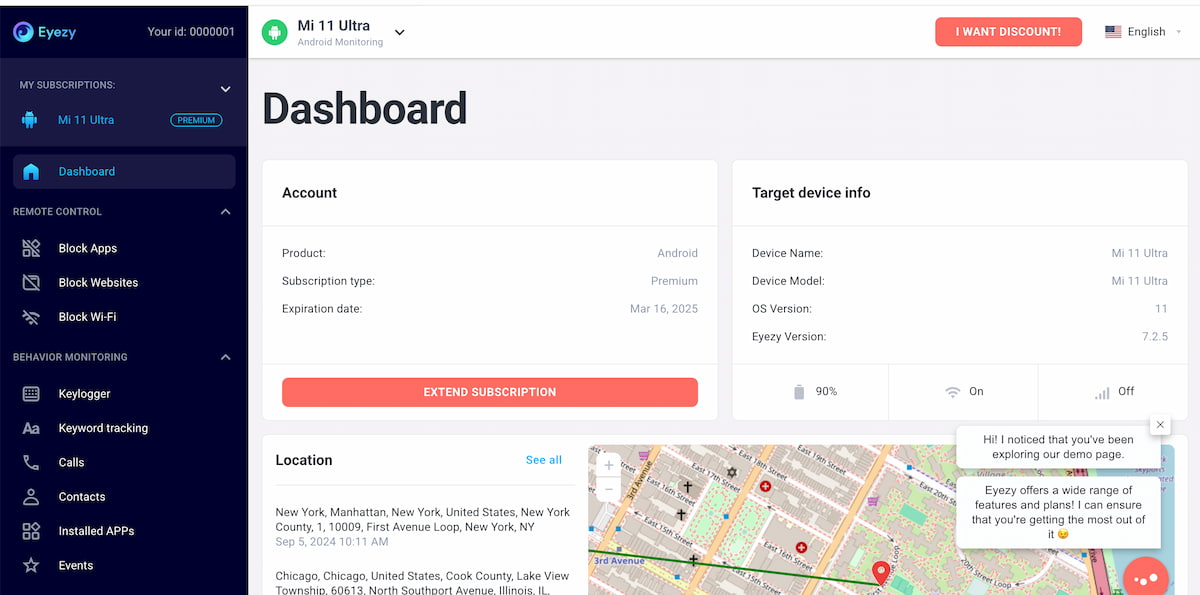This screenshot has height=595, width=1200.
Task: Click the Extend Subscription button
Action: [x=490, y=392]
